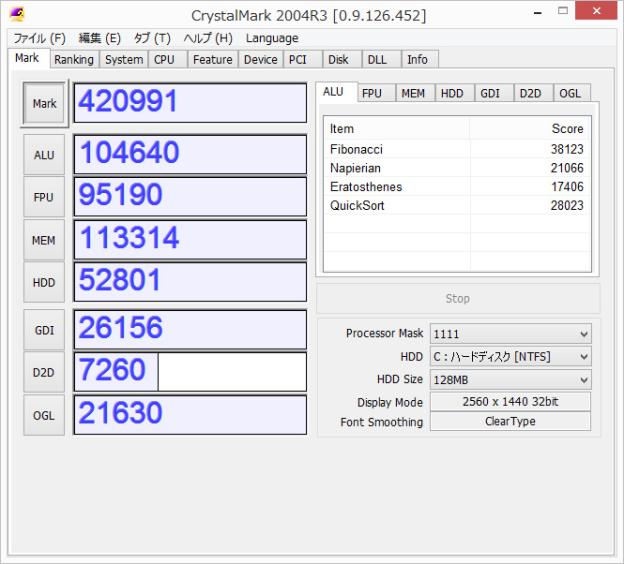Run the D2D benchmark button
The width and height of the screenshot is (624, 564).
44,373
